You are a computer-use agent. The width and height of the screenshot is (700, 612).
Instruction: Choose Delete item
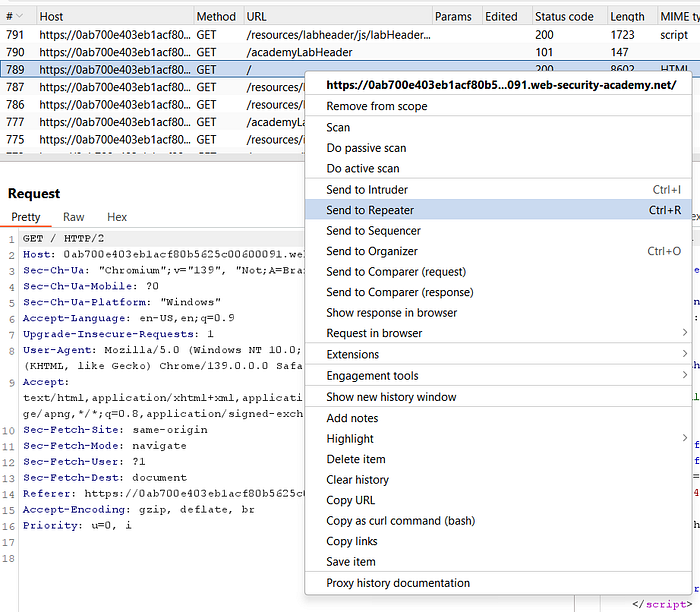coord(498,459)
